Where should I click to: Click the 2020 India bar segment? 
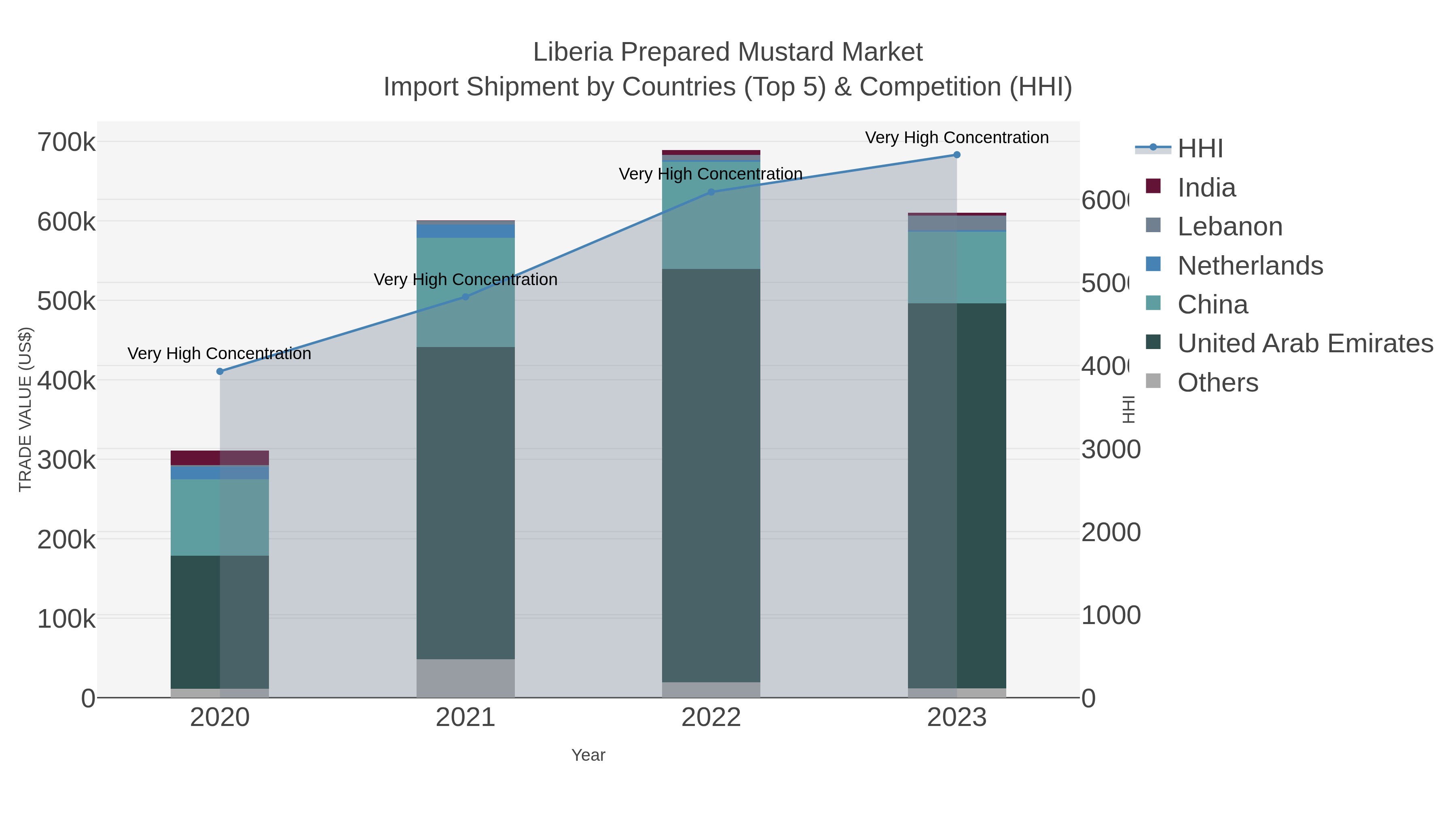click(x=220, y=458)
